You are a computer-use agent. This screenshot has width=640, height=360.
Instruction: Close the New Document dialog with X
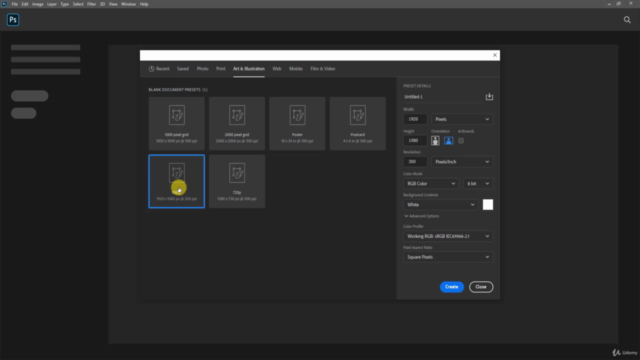click(495, 55)
